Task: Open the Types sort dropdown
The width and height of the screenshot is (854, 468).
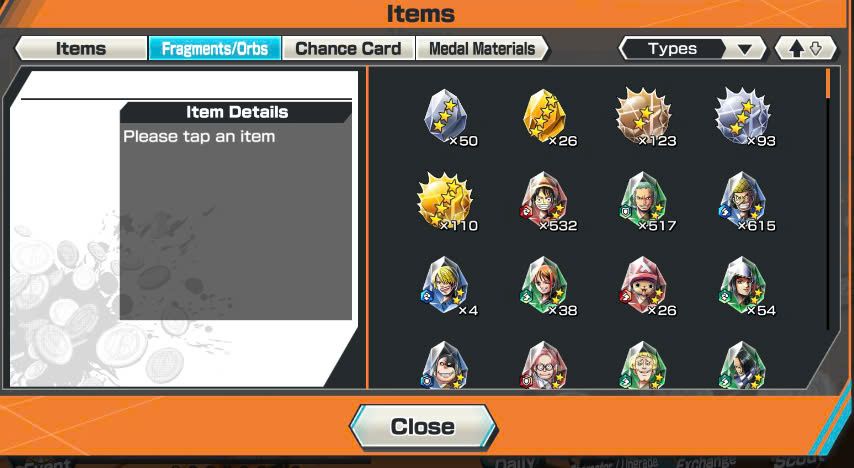Action: pos(692,48)
